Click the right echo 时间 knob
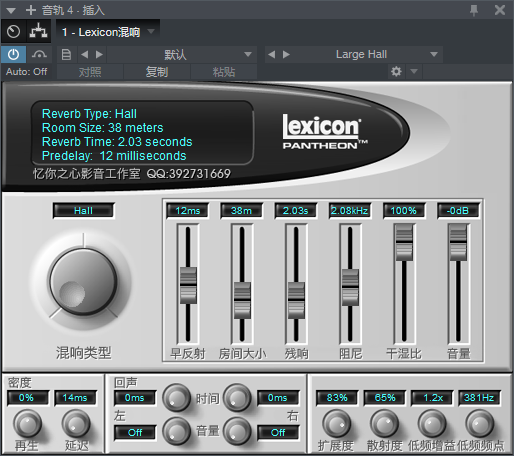Image resolution: width=514 pixels, height=456 pixels. coord(237,398)
